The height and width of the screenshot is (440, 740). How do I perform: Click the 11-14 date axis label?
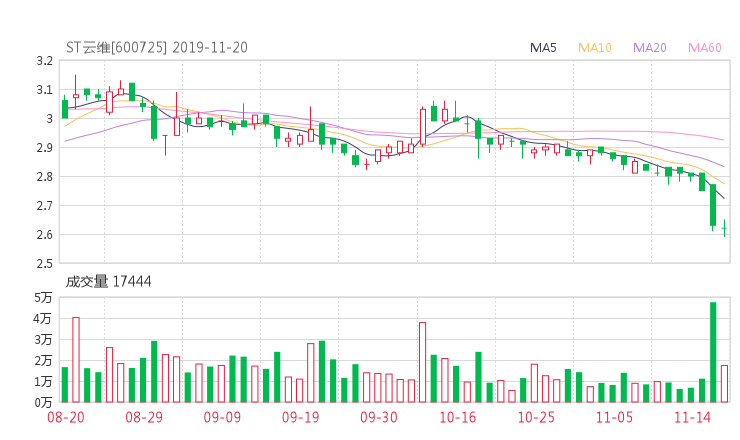(x=692, y=417)
